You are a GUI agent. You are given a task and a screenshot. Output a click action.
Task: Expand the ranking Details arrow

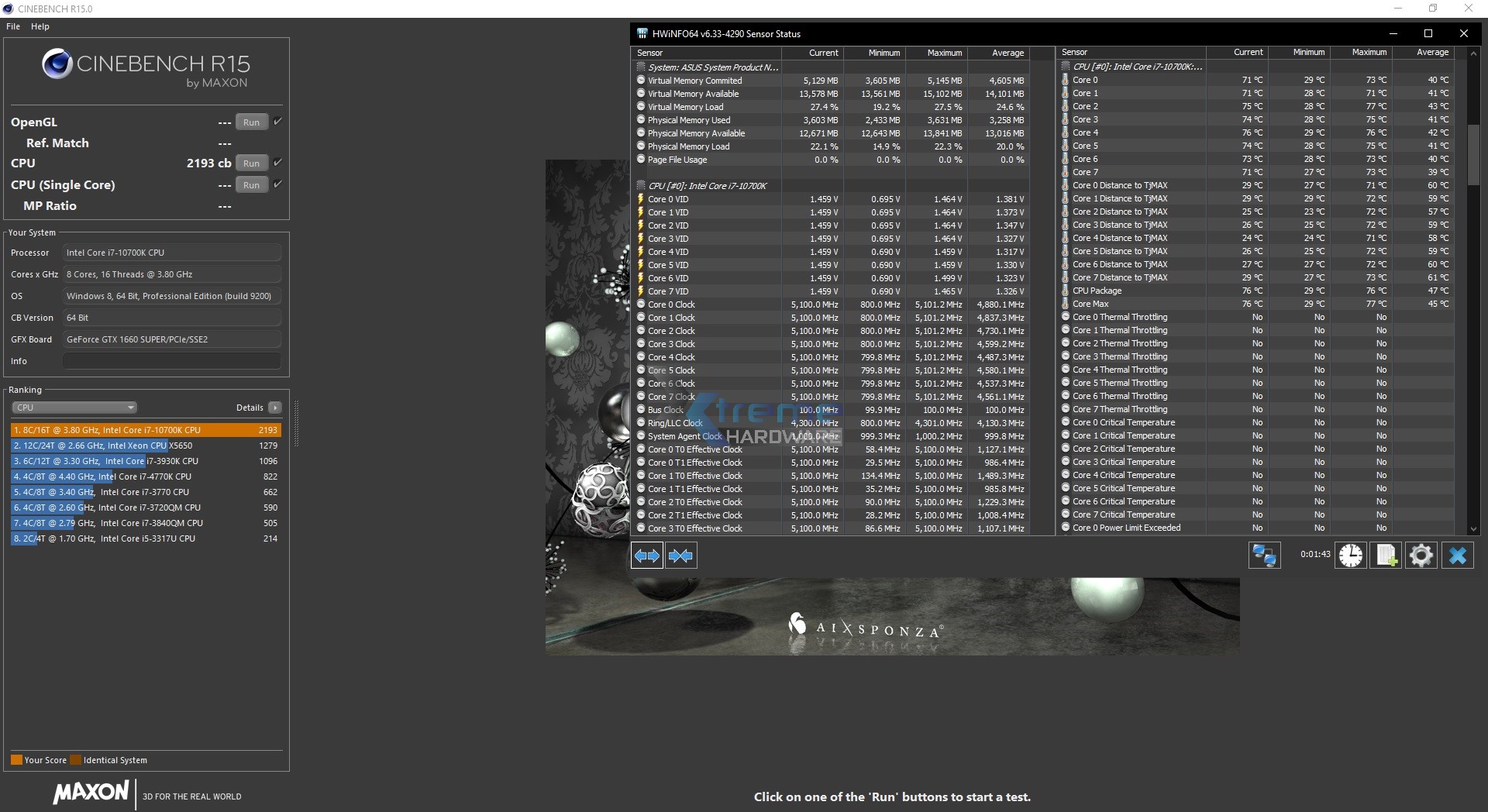tap(275, 408)
